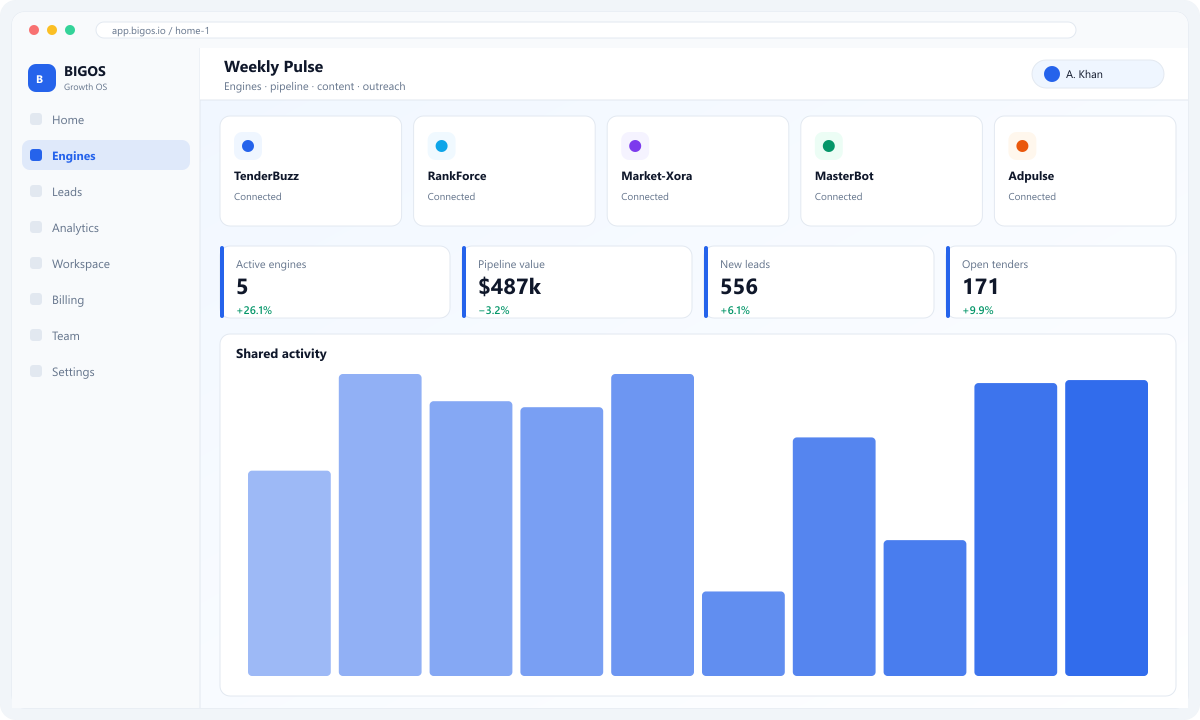Click the shortest bar in Shared activity
Image resolution: width=1200 pixels, height=720 pixels.
743,634
